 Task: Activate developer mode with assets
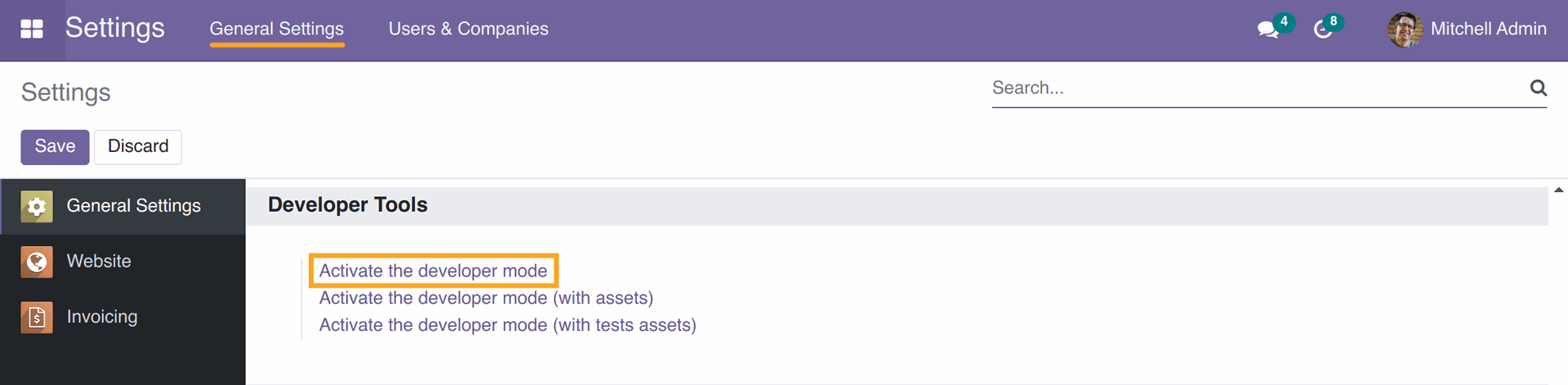pyautogui.click(x=486, y=298)
